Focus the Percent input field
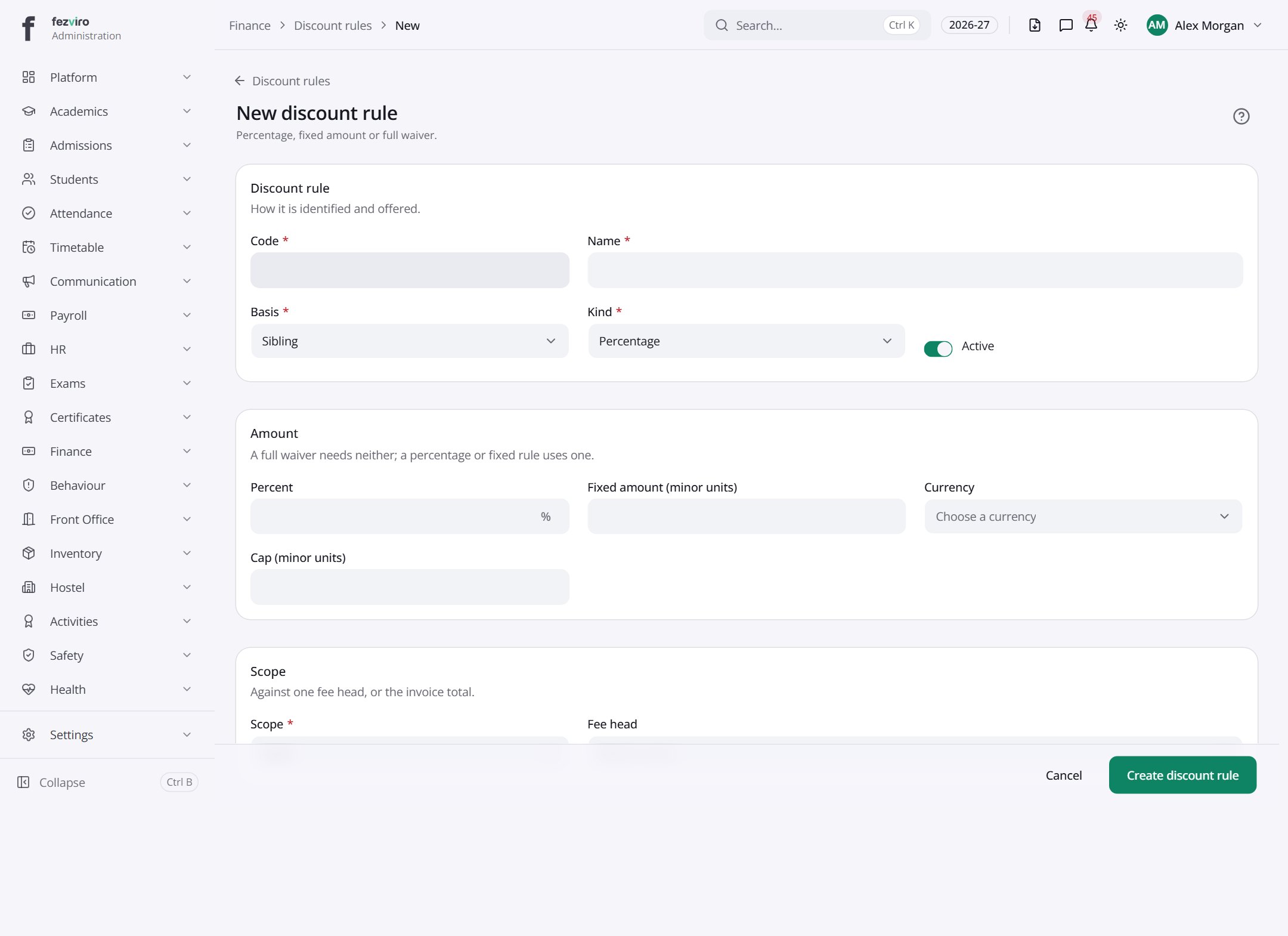 (x=410, y=517)
